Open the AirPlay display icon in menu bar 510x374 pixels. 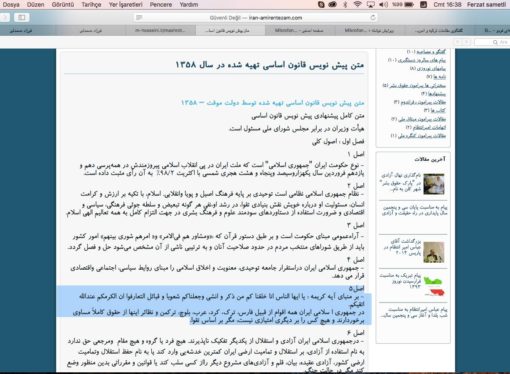click(x=370, y=5)
